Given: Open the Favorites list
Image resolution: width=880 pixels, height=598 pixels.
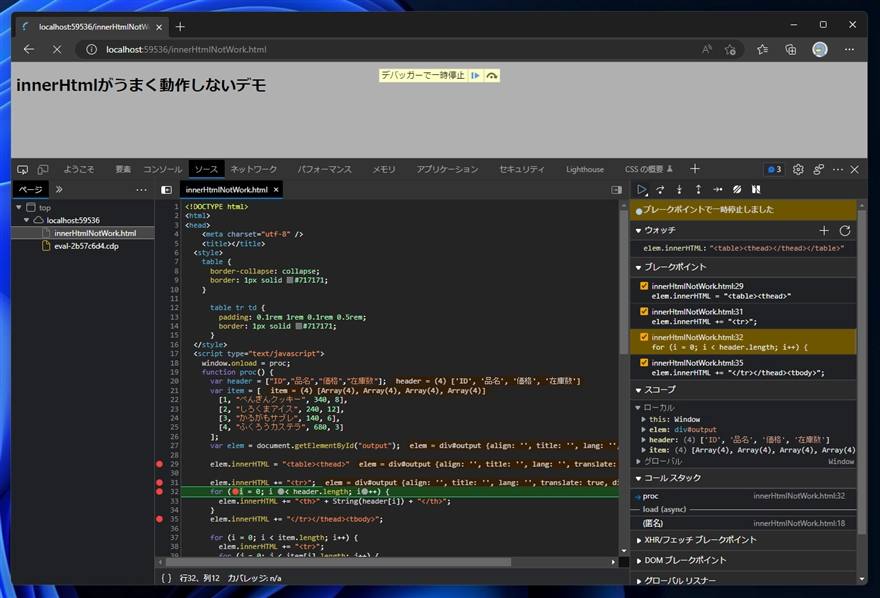Looking at the screenshot, I should [x=762, y=49].
